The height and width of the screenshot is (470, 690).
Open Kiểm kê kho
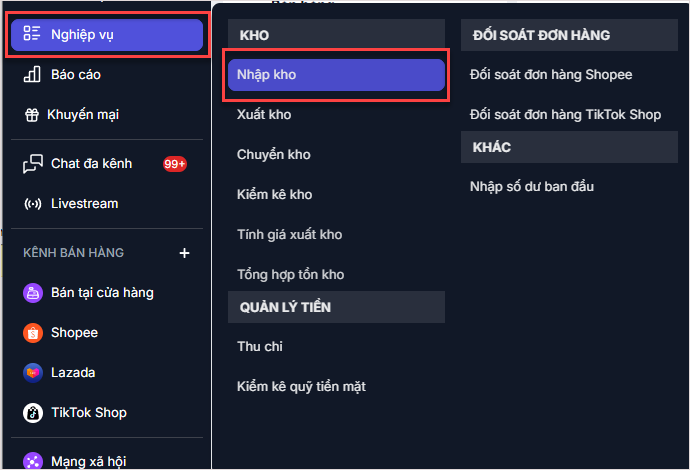coord(274,195)
